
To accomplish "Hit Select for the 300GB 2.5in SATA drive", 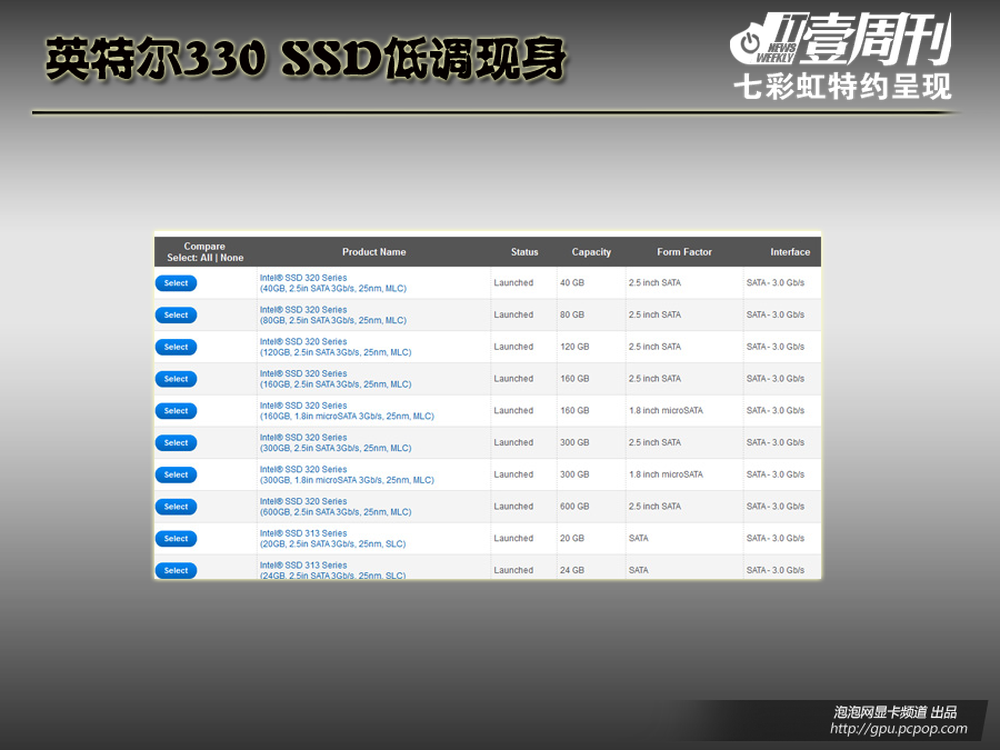I will (176, 443).
